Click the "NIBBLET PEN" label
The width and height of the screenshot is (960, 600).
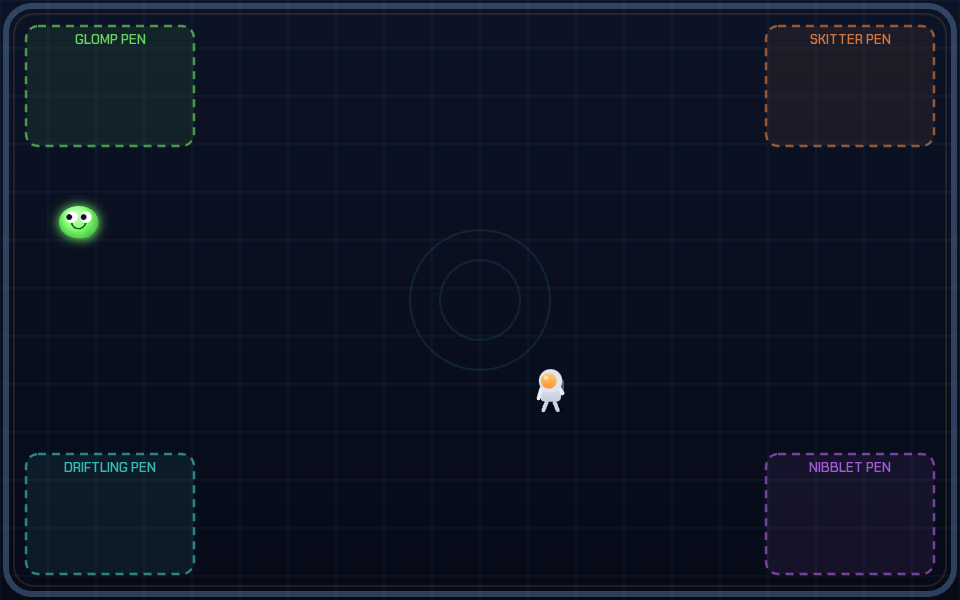click(x=850, y=467)
